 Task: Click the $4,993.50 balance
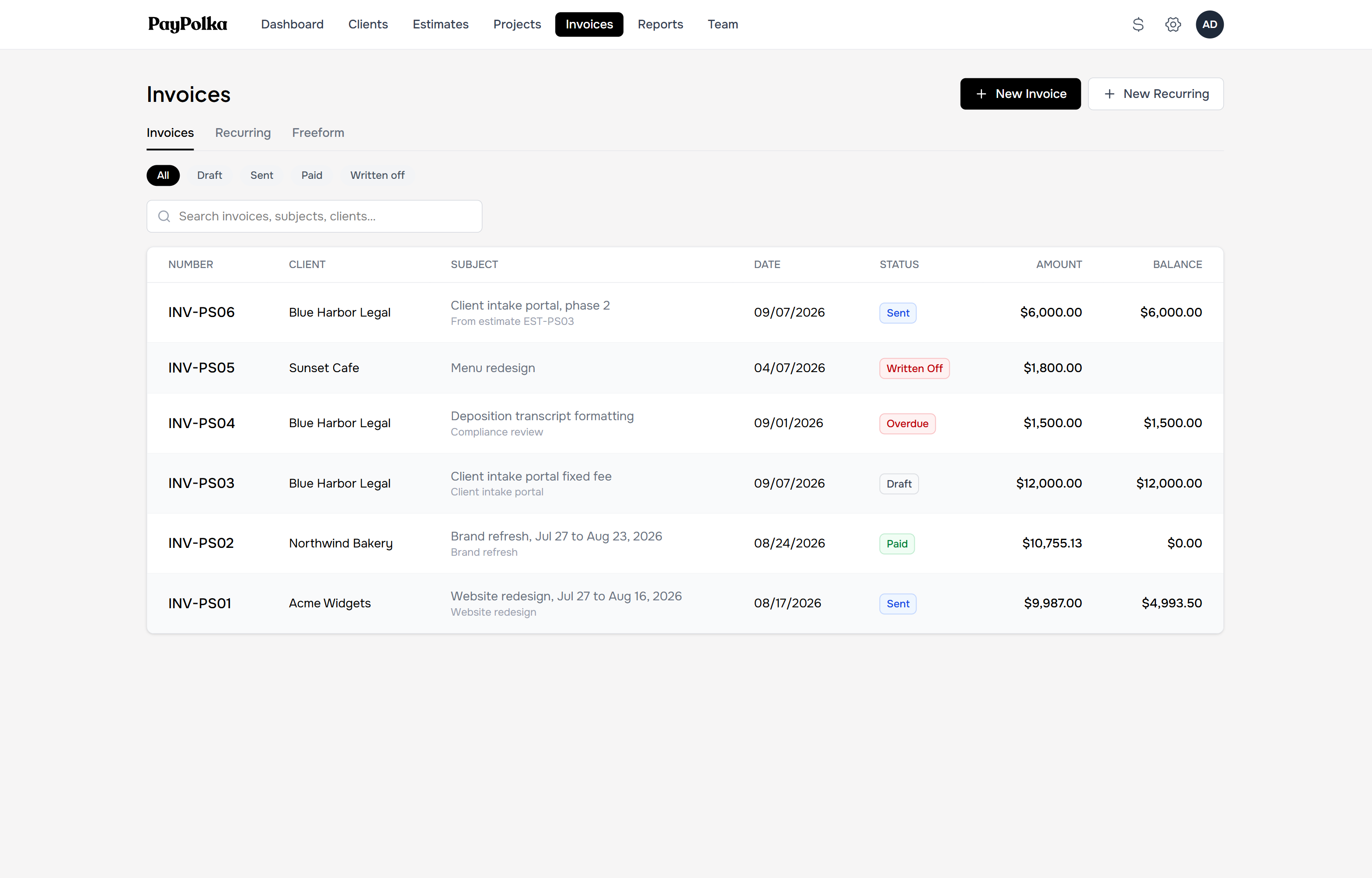(1171, 603)
